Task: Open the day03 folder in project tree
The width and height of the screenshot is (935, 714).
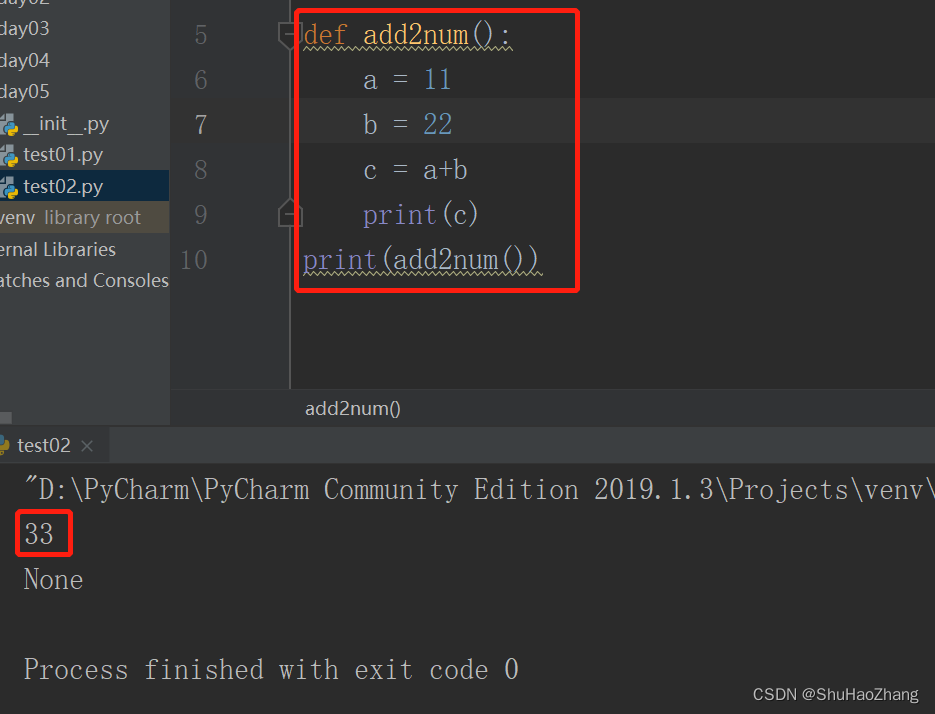Action: tap(24, 29)
